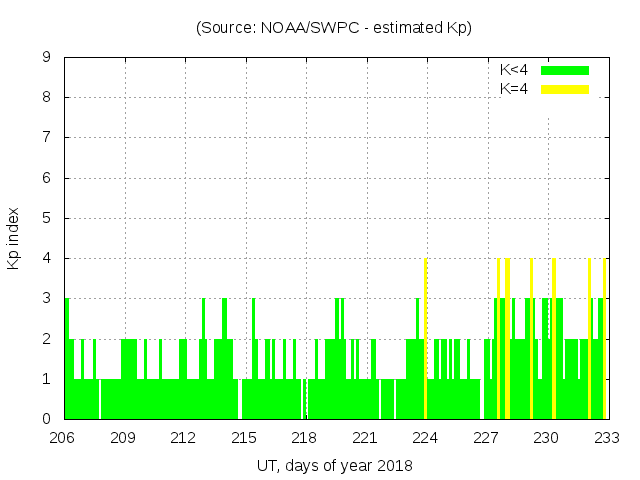Select x-axis tick label 227
The height and width of the screenshot is (480, 640).
coord(486,438)
